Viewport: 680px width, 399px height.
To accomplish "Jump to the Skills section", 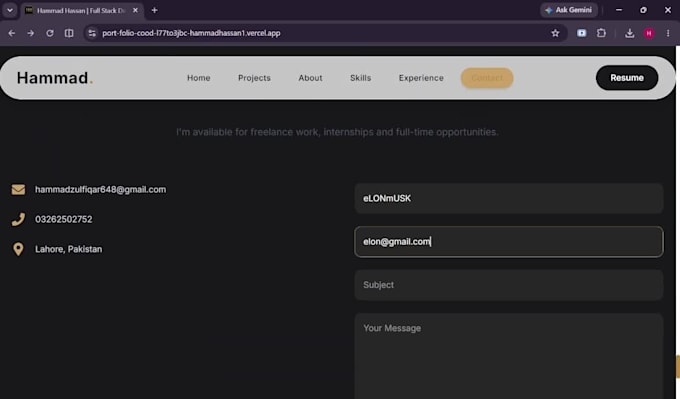I will (360, 78).
